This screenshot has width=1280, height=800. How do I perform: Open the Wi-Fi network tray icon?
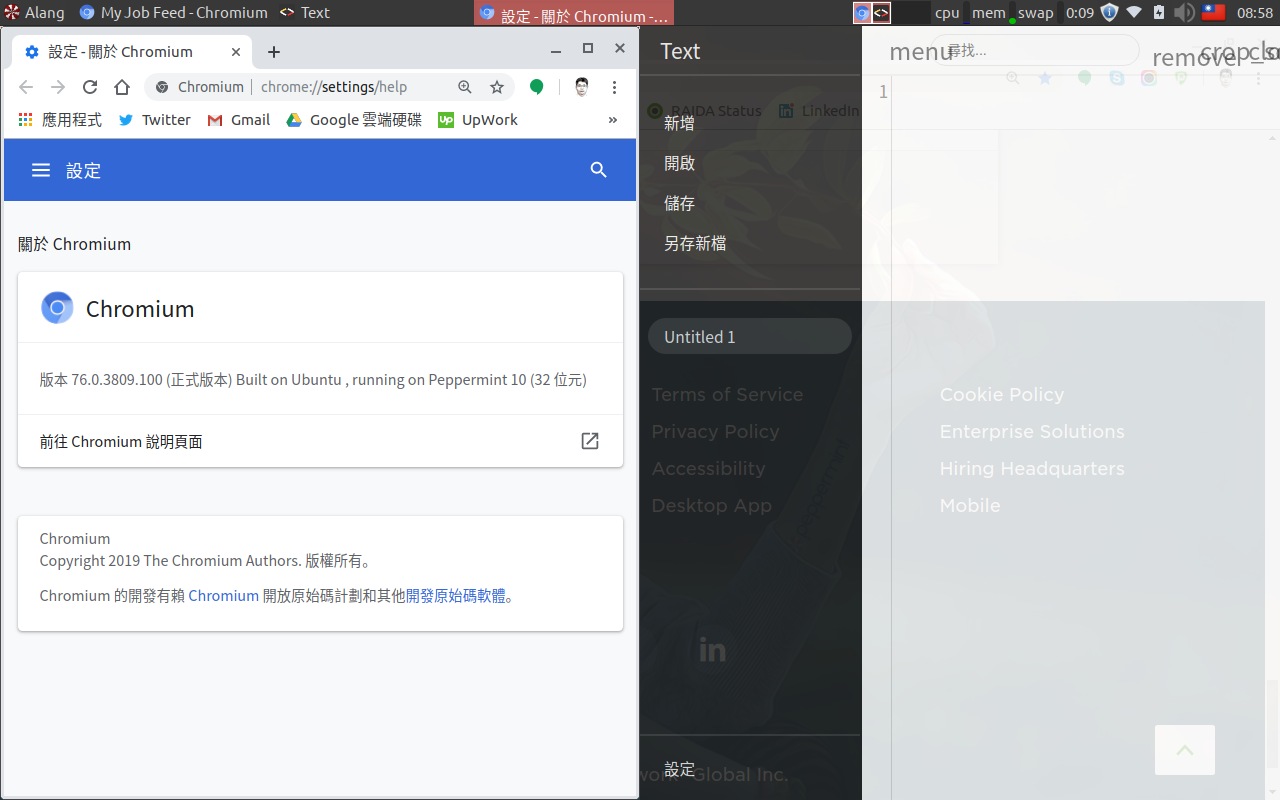coord(1134,13)
